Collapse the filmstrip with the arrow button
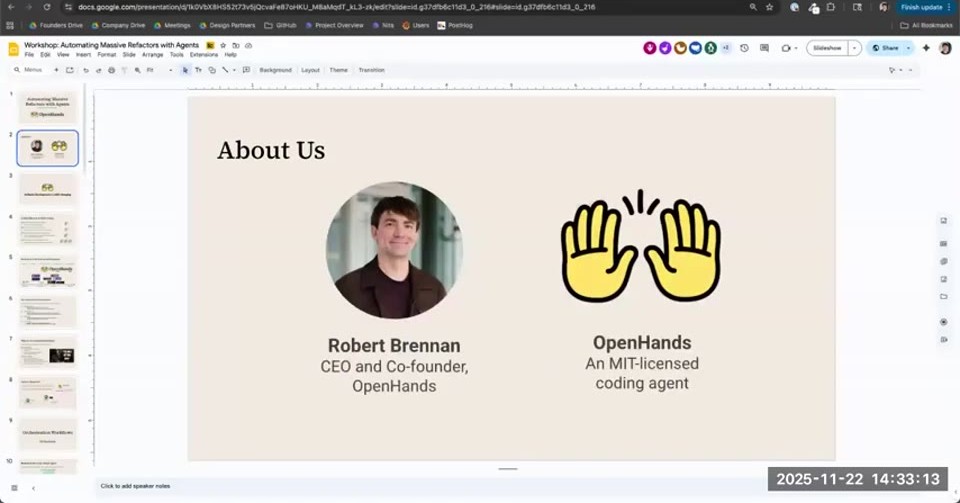Screen dimensions: 960x503 [33, 488]
